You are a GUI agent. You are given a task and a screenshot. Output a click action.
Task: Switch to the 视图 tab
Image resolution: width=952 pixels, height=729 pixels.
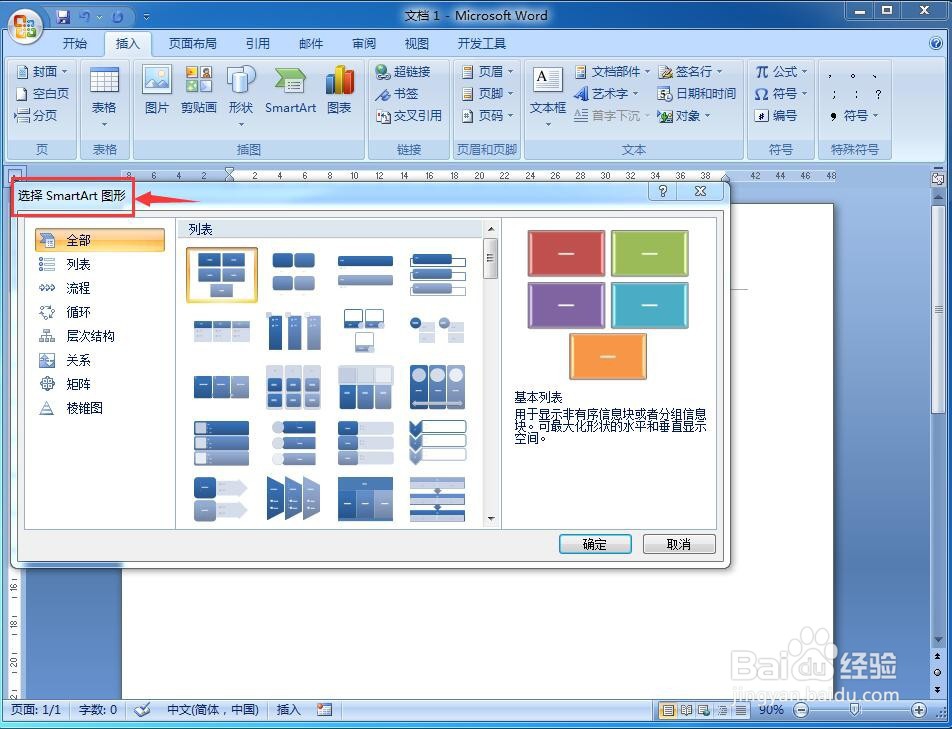point(416,43)
